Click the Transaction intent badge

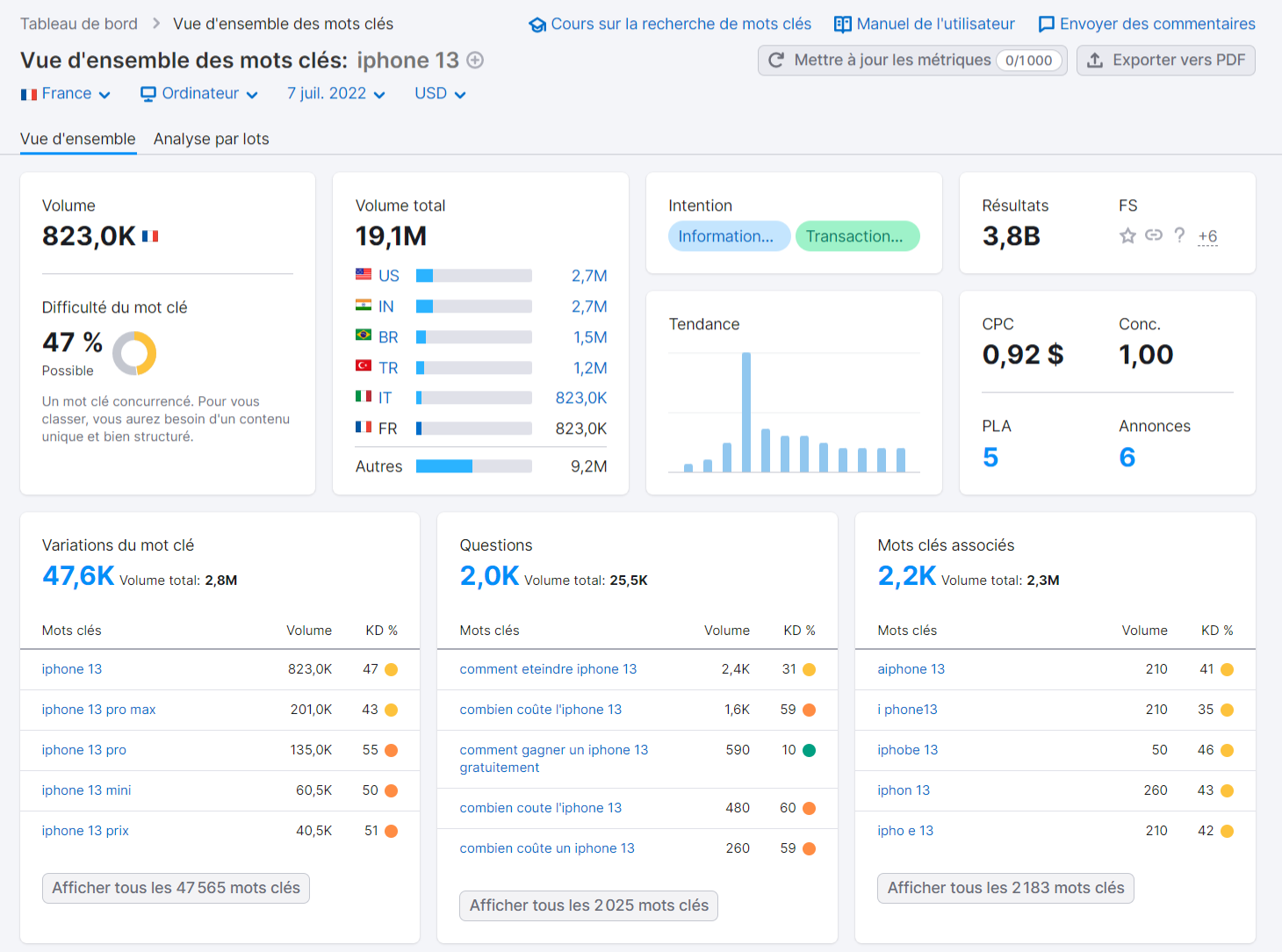coord(858,236)
